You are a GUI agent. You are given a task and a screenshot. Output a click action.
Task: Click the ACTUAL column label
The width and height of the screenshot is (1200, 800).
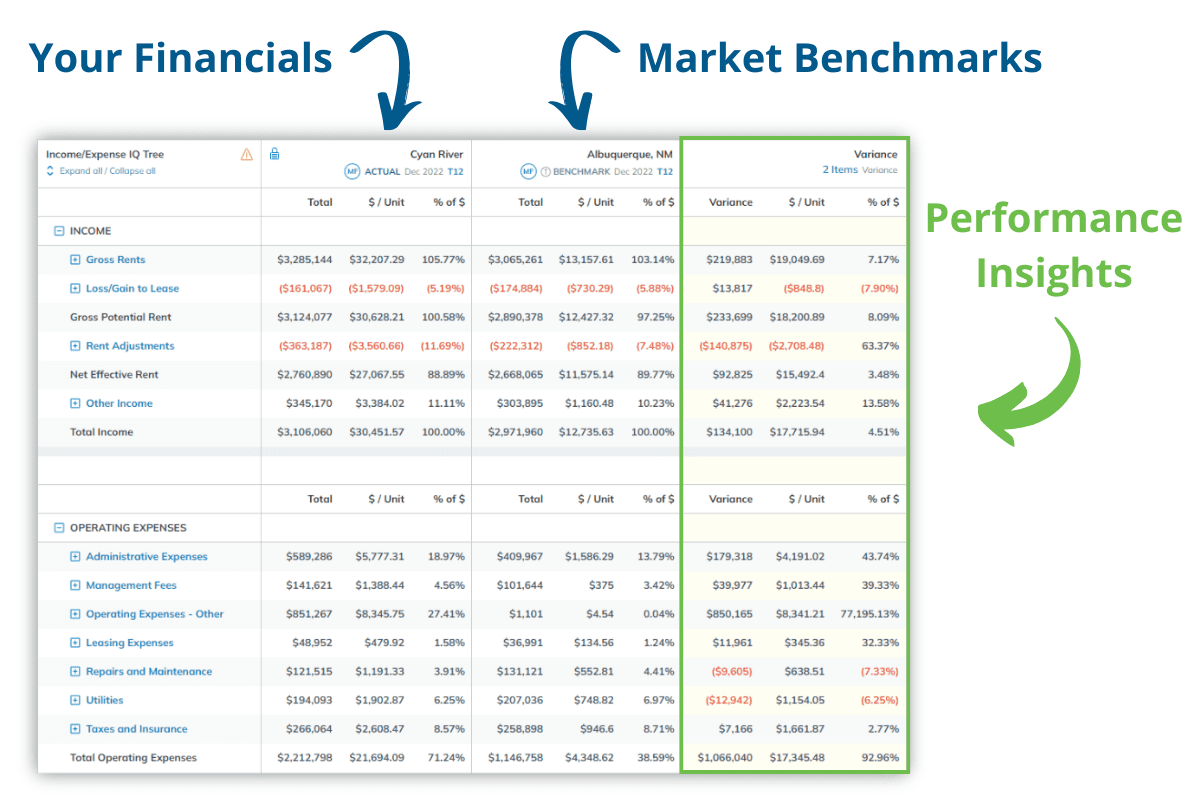380,172
